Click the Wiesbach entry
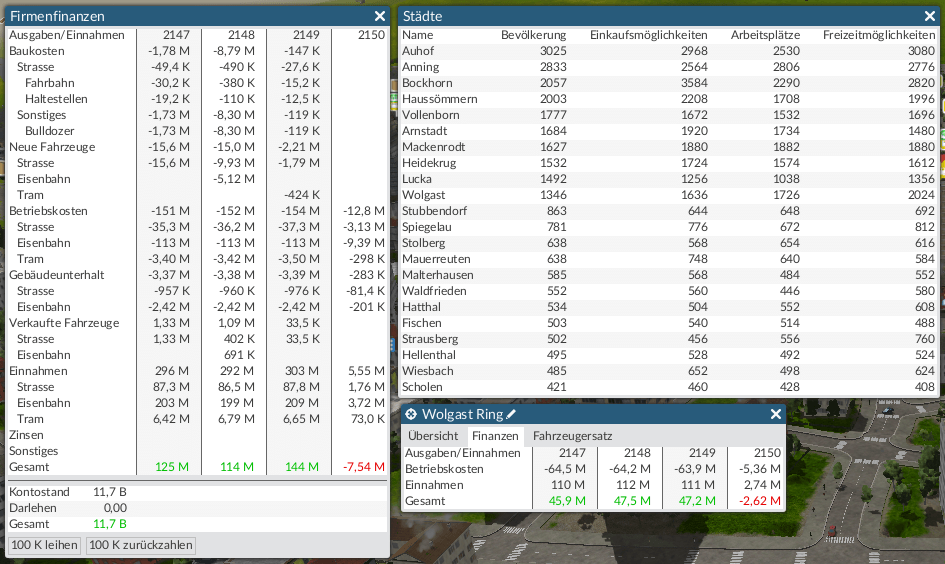Screen dimensions: 945x564 click(x=668, y=371)
